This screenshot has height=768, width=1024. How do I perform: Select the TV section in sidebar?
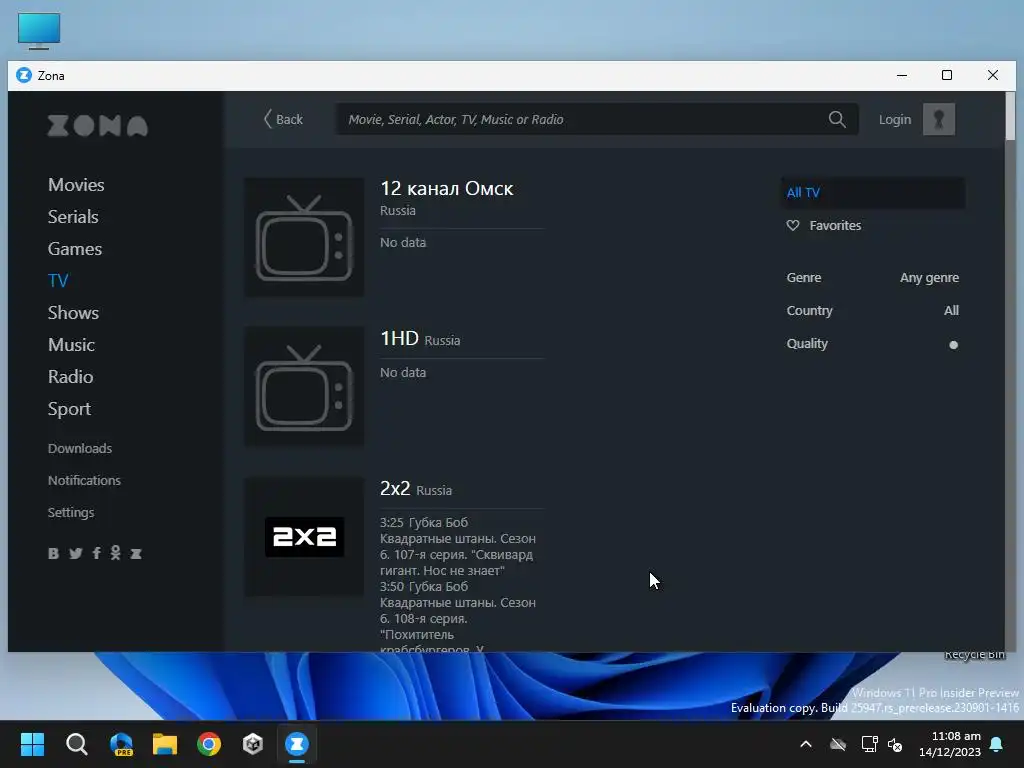click(x=58, y=281)
